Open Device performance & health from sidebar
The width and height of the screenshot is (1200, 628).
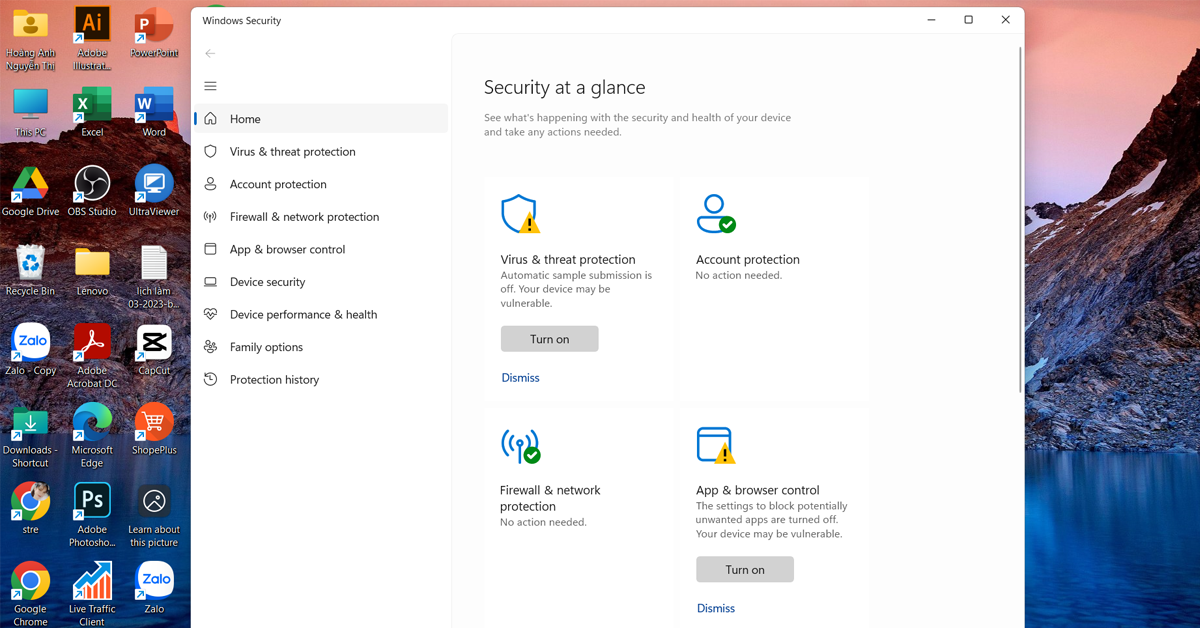point(303,314)
